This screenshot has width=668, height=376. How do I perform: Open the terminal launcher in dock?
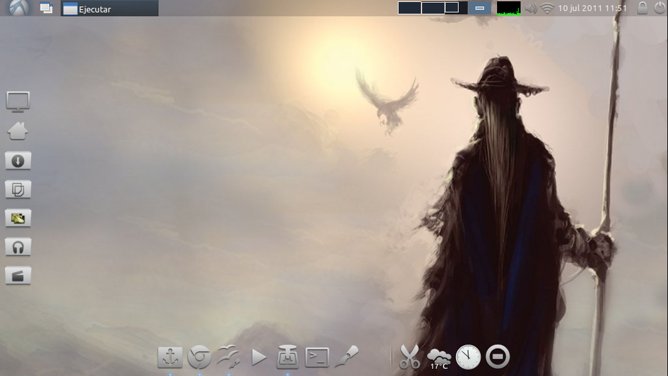point(317,357)
